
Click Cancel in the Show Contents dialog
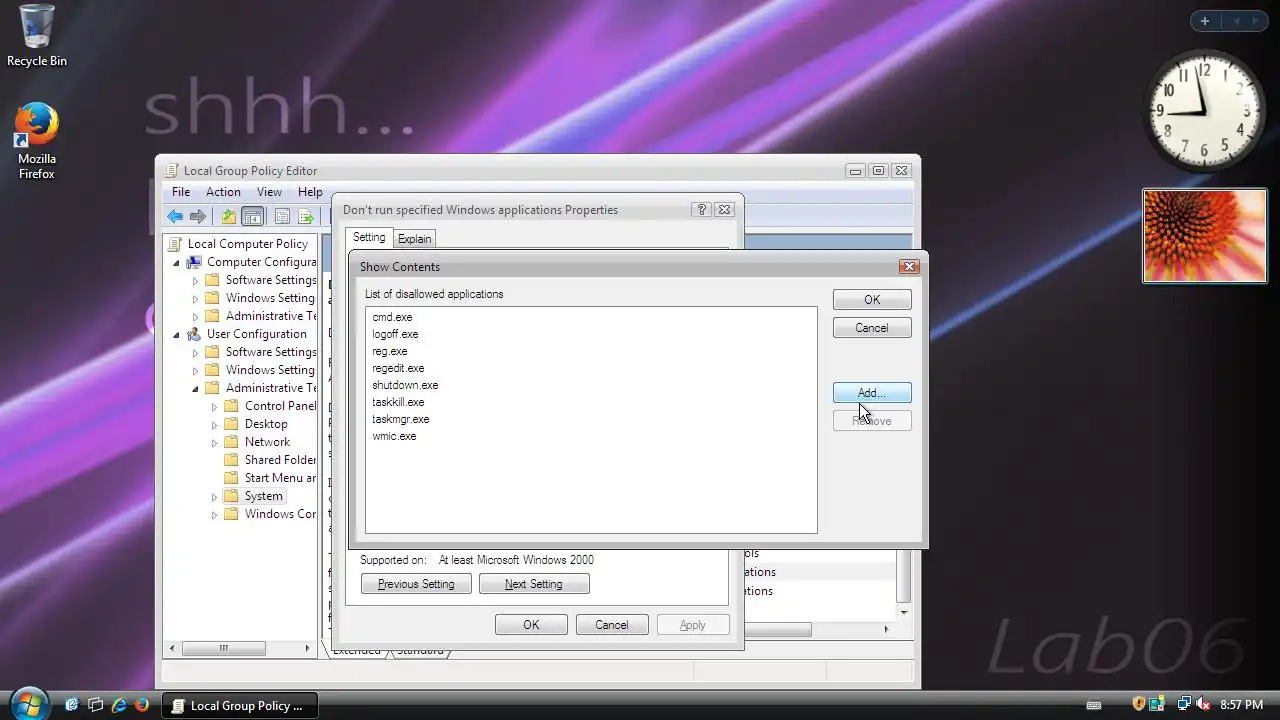872,328
